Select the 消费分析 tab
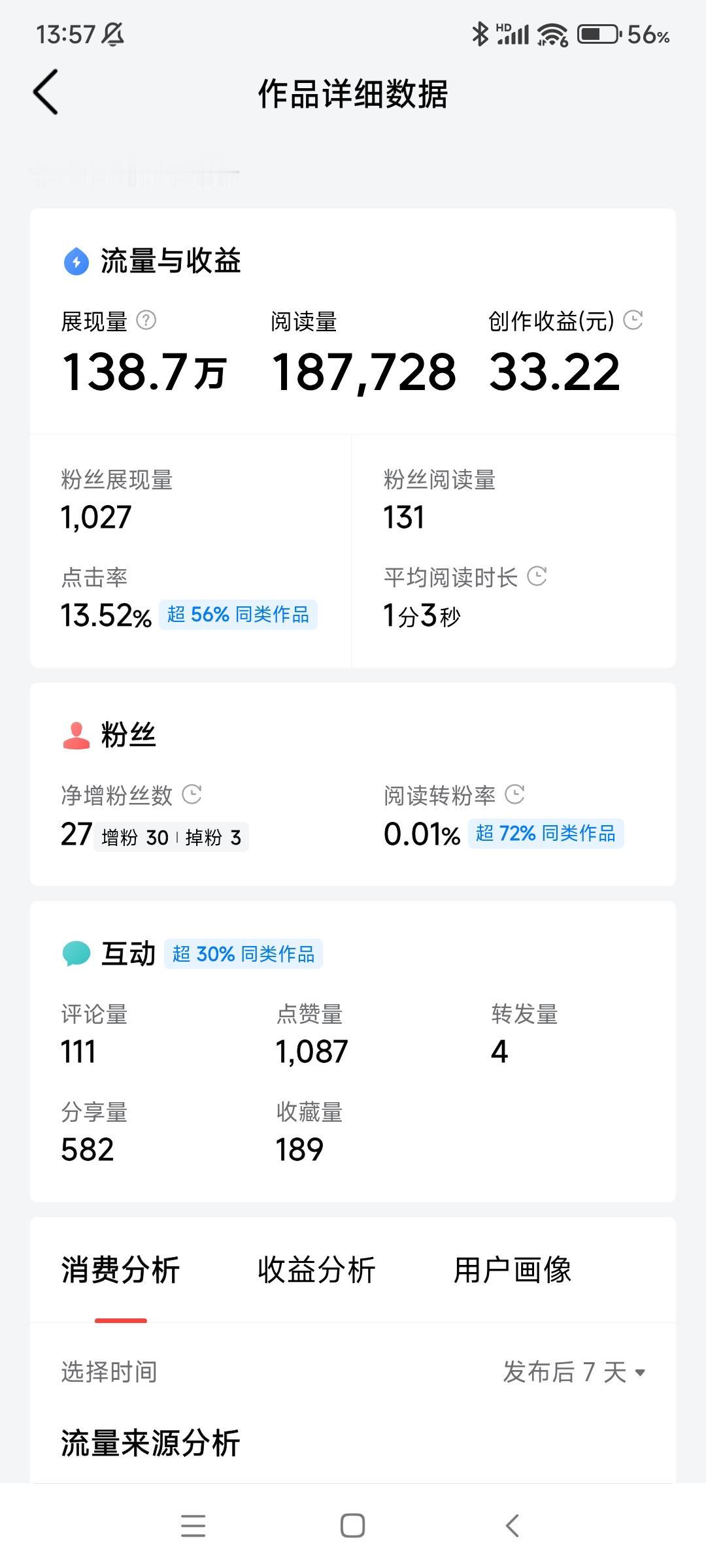This screenshot has height=1568, width=706. click(x=120, y=1270)
